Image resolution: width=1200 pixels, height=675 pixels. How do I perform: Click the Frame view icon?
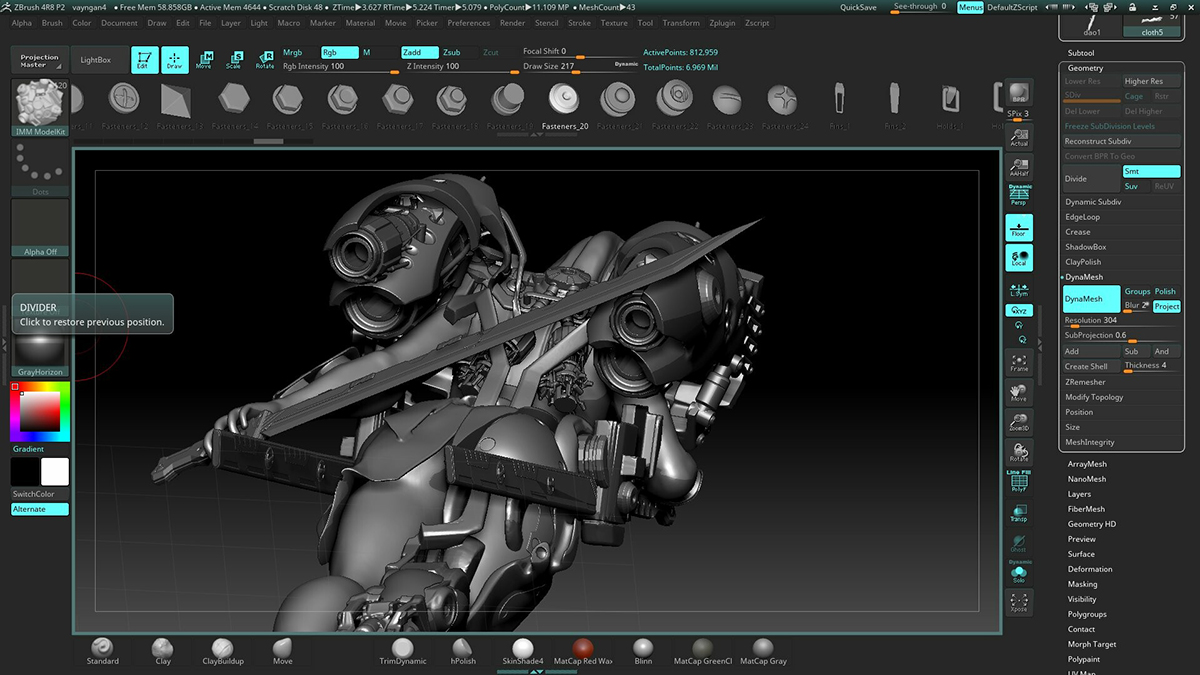[x=1018, y=363]
